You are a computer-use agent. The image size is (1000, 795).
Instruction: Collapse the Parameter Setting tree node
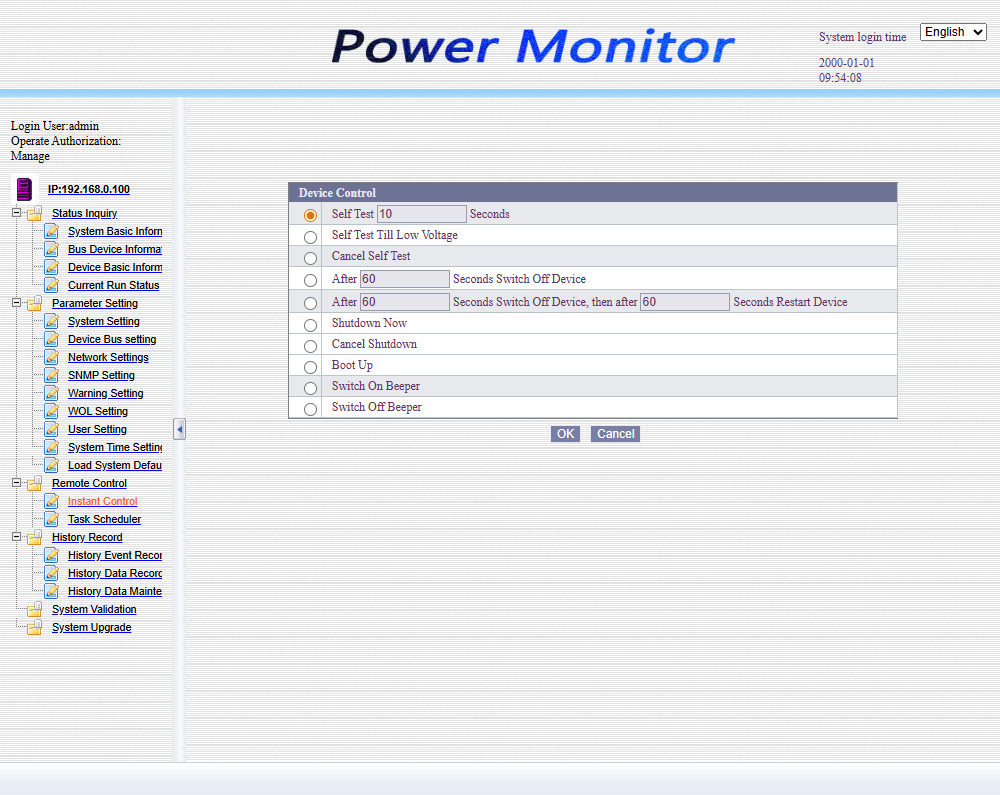(x=16, y=303)
